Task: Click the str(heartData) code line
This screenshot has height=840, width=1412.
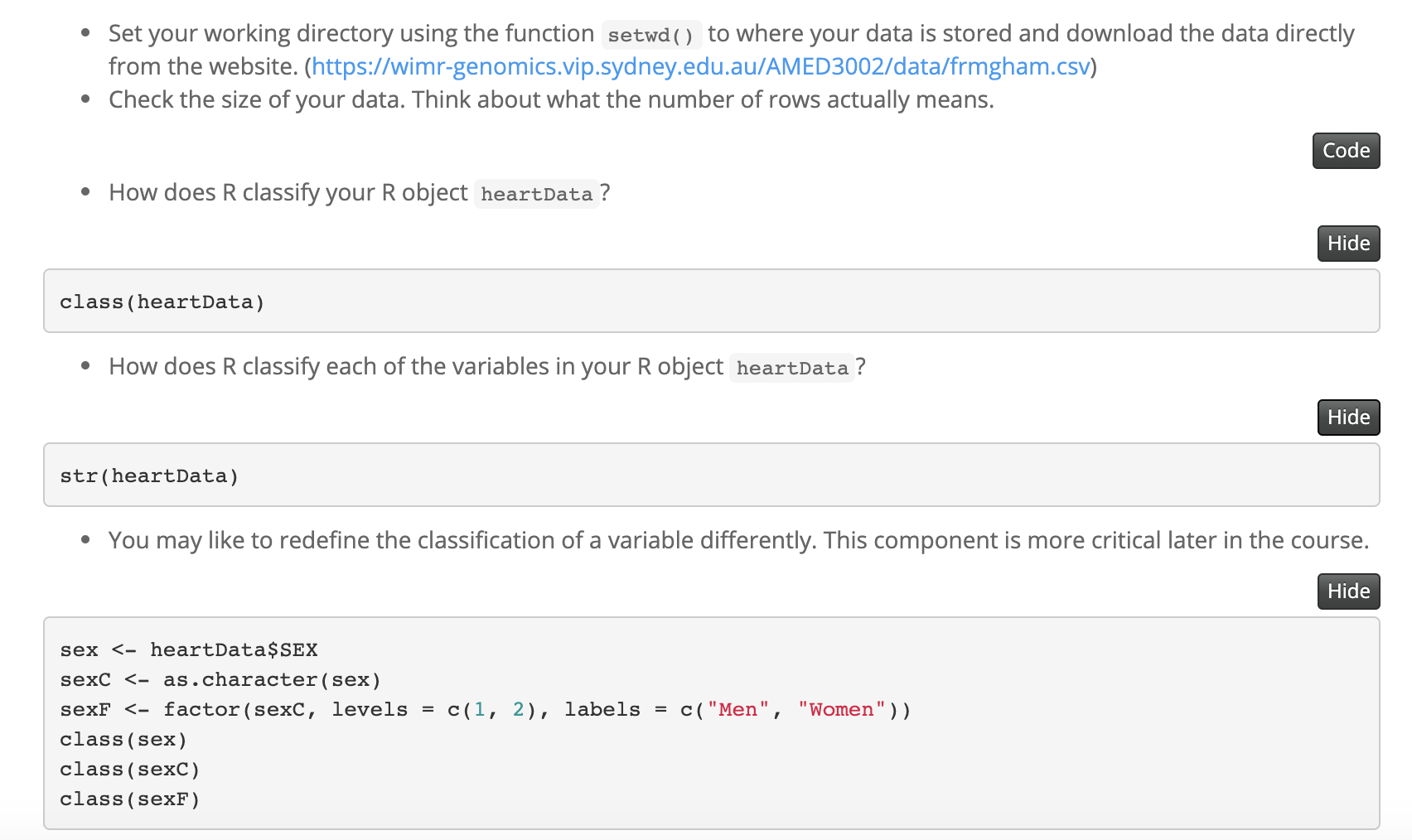Action: 149,476
